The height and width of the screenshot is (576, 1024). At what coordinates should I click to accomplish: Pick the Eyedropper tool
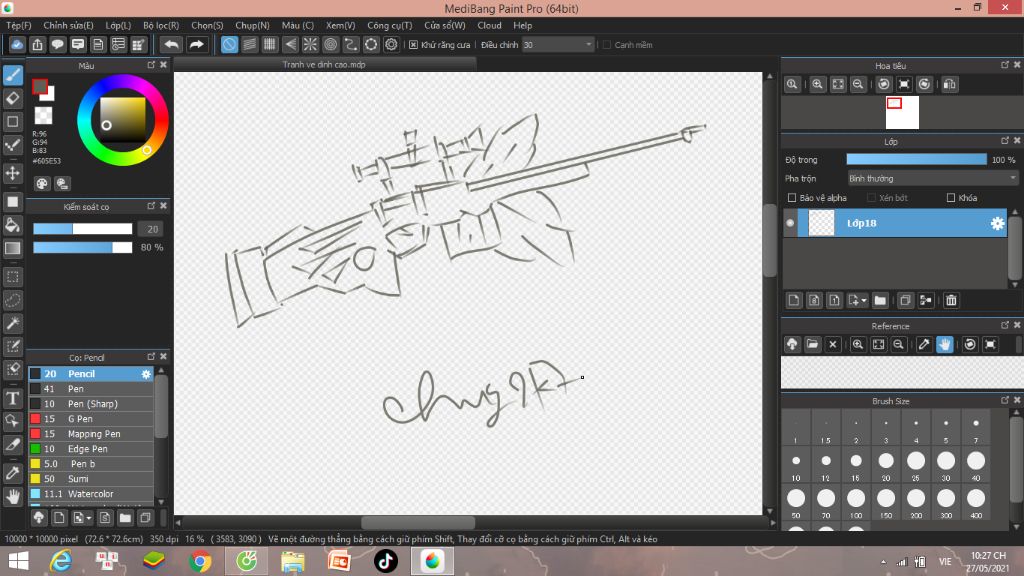[x=13, y=472]
